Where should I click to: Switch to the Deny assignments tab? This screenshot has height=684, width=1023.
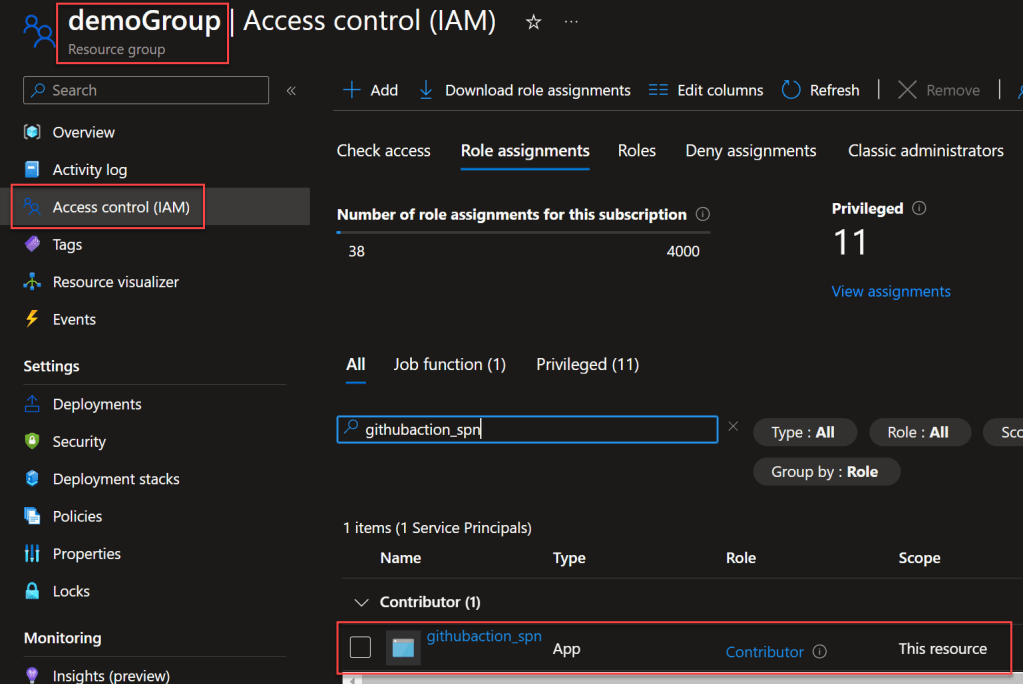(750, 151)
